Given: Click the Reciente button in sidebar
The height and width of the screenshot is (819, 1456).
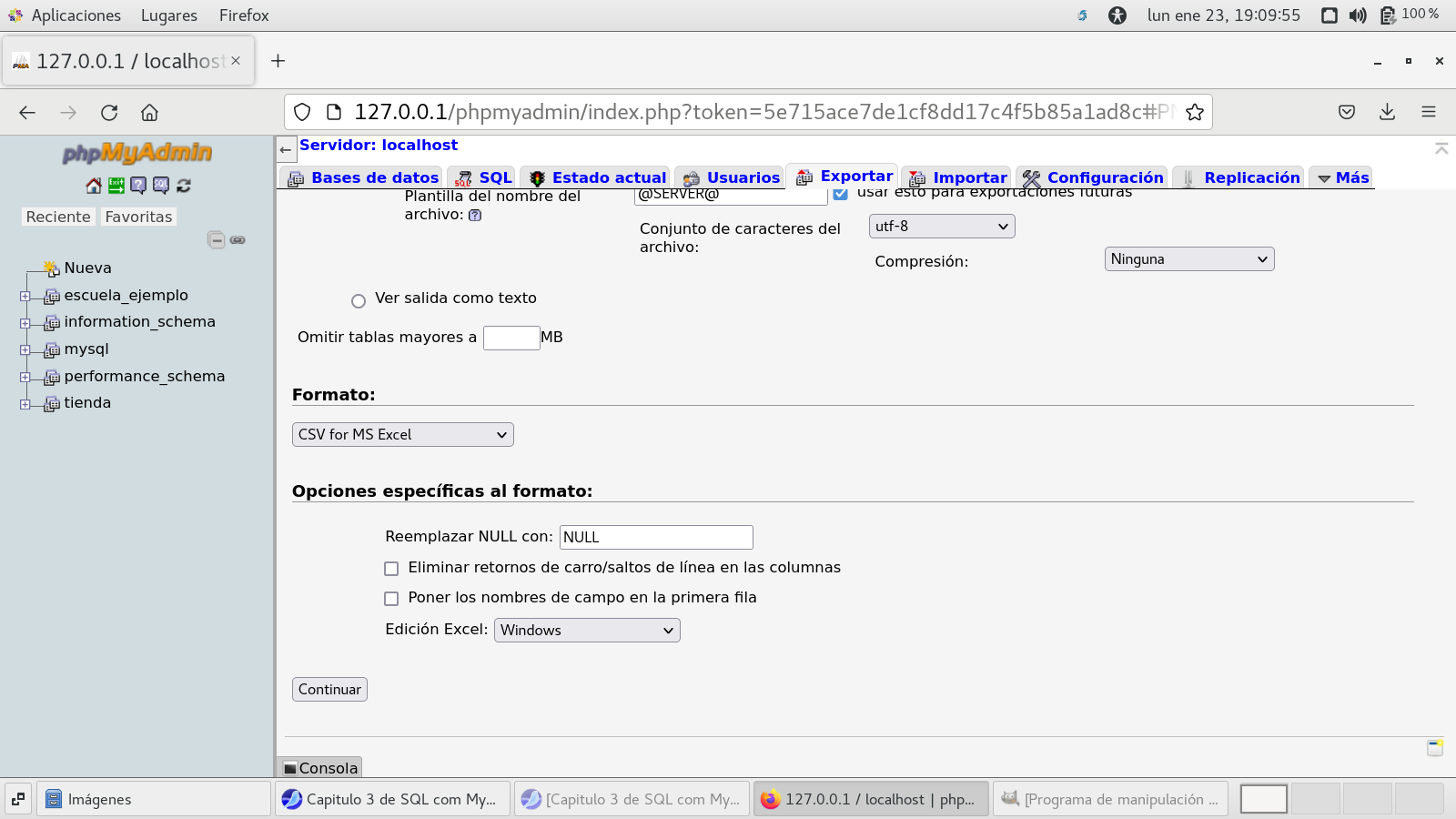Looking at the screenshot, I should pos(58,217).
